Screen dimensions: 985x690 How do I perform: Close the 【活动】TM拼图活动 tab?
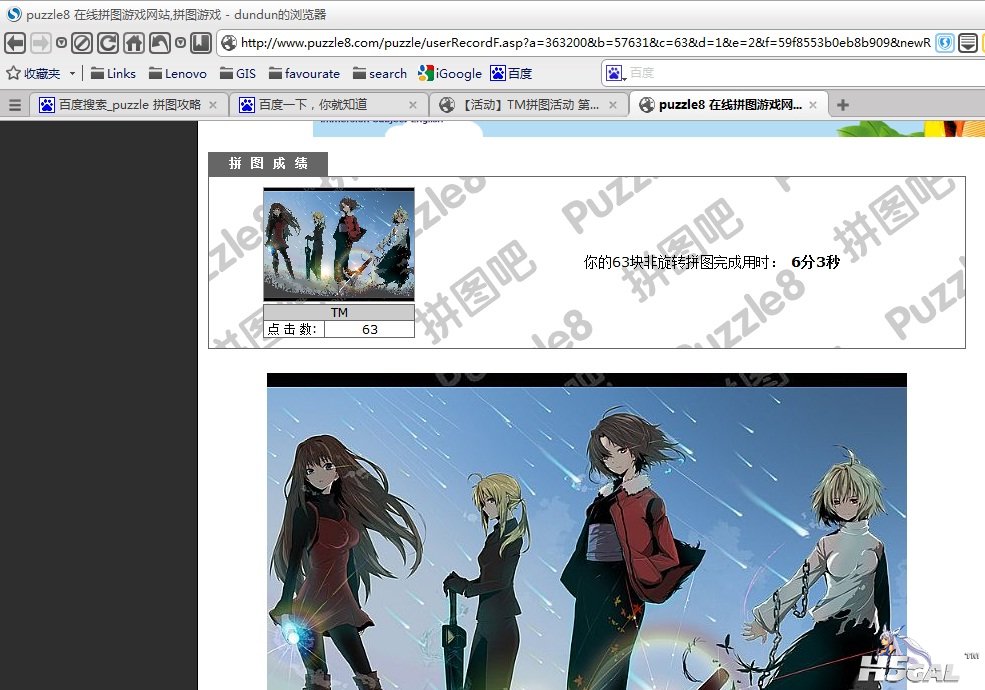[613, 105]
